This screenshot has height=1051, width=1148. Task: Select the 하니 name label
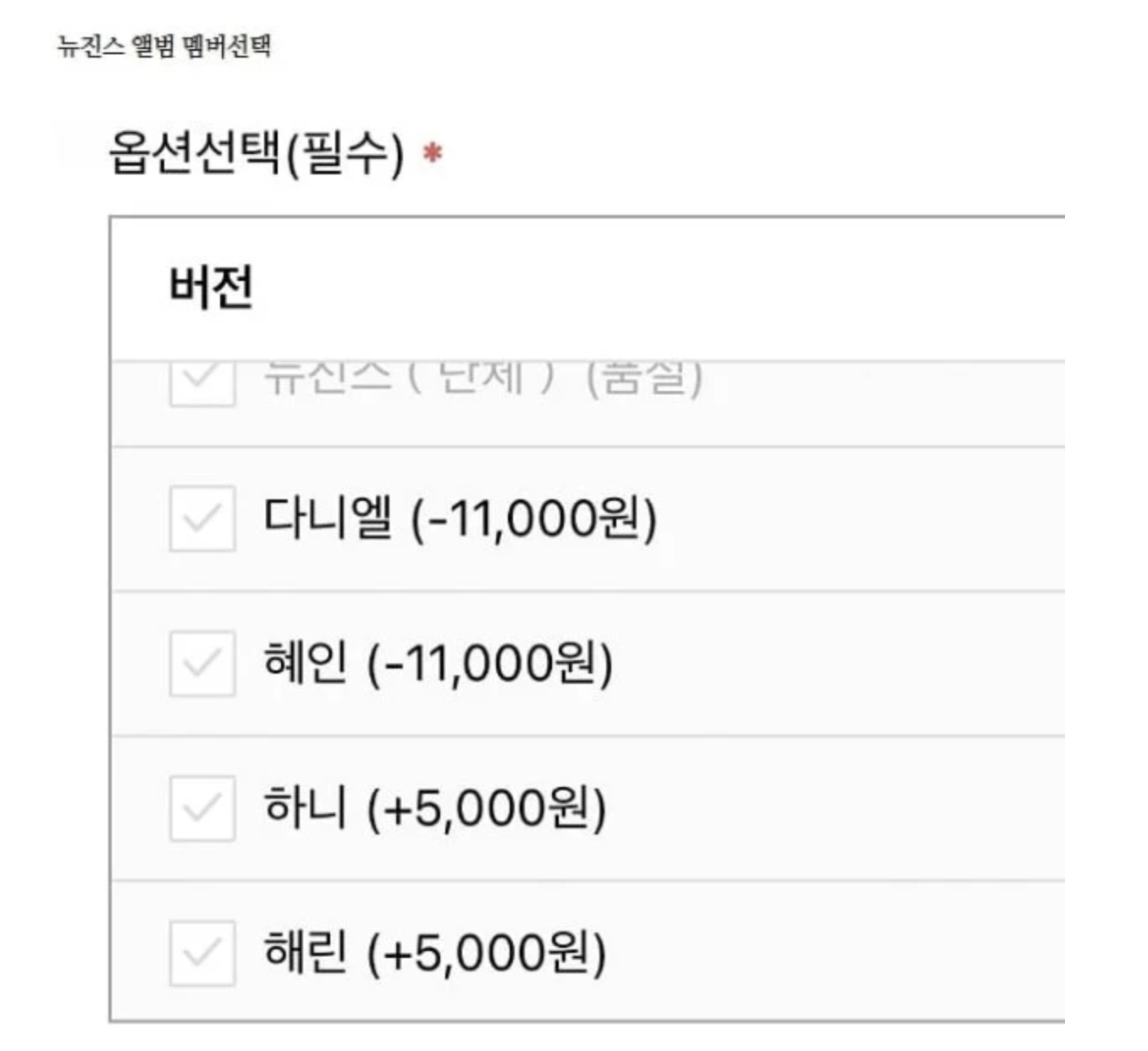(306, 807)
